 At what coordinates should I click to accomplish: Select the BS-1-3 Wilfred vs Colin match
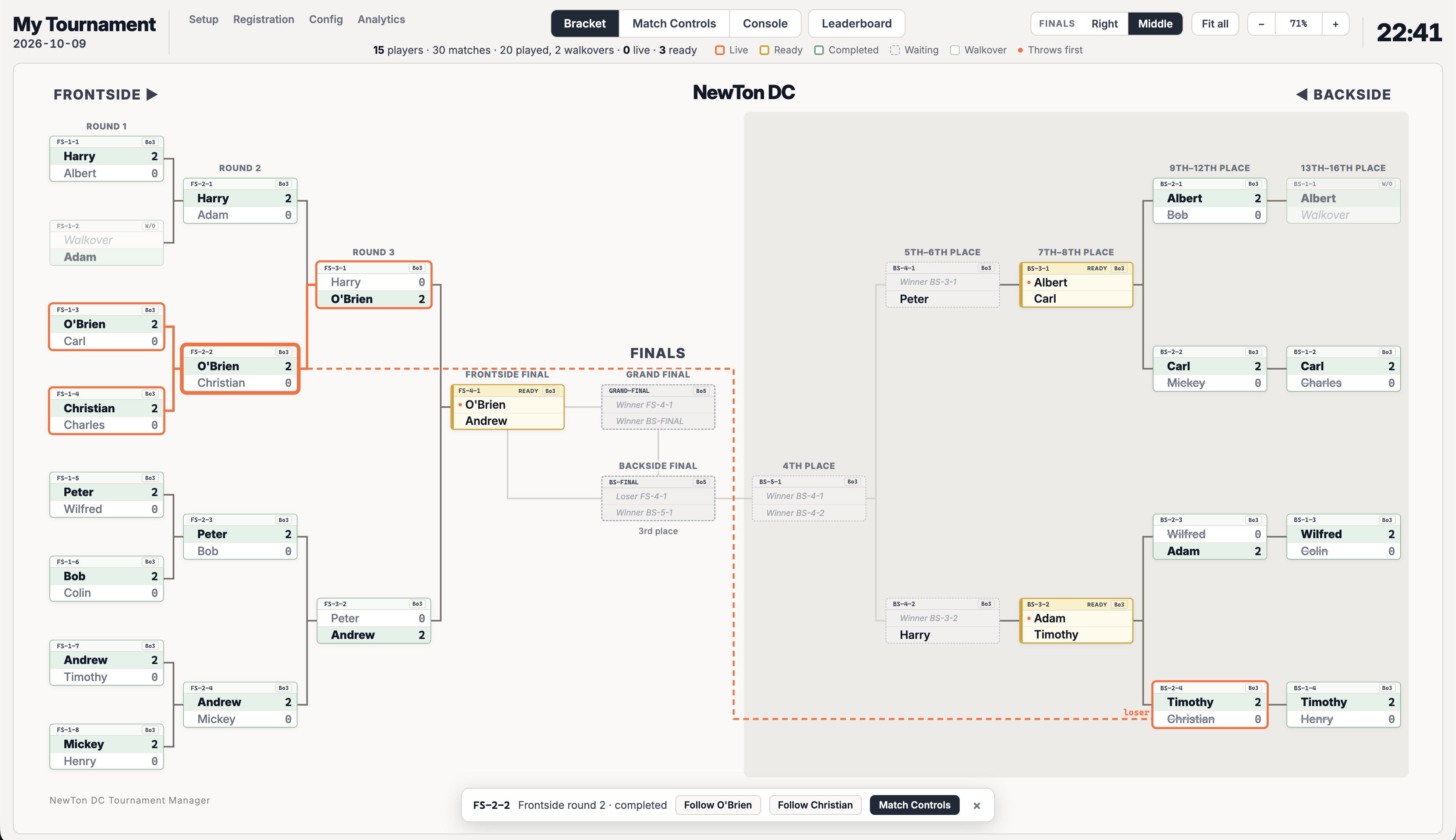click(1343, 537)
